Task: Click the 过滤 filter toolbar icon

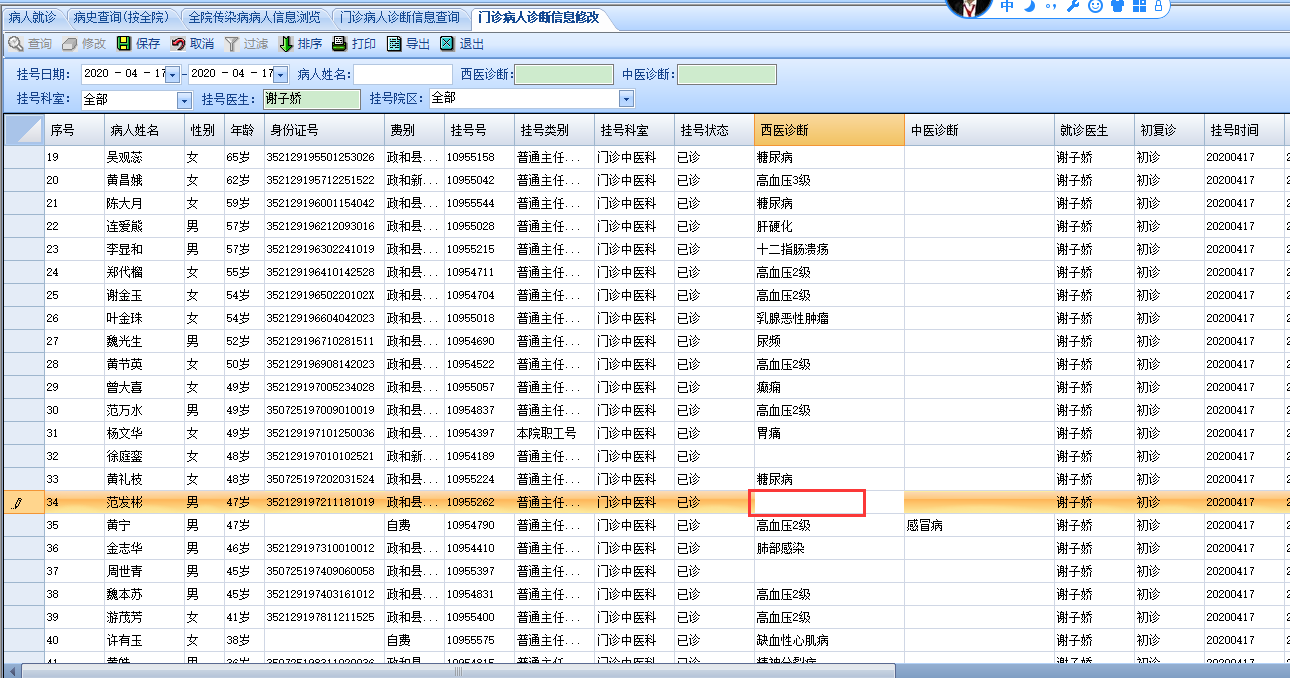Action: [232, 44]
